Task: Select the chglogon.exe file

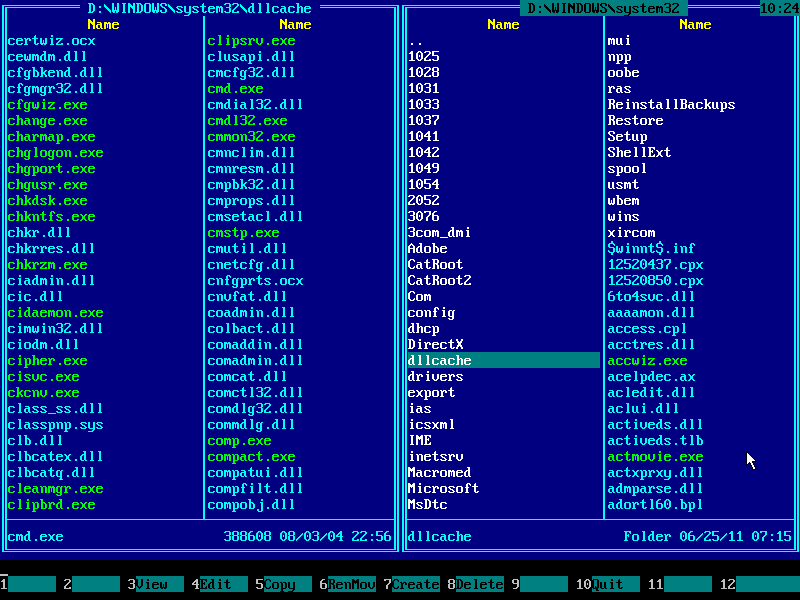Action: pos(56,153)
